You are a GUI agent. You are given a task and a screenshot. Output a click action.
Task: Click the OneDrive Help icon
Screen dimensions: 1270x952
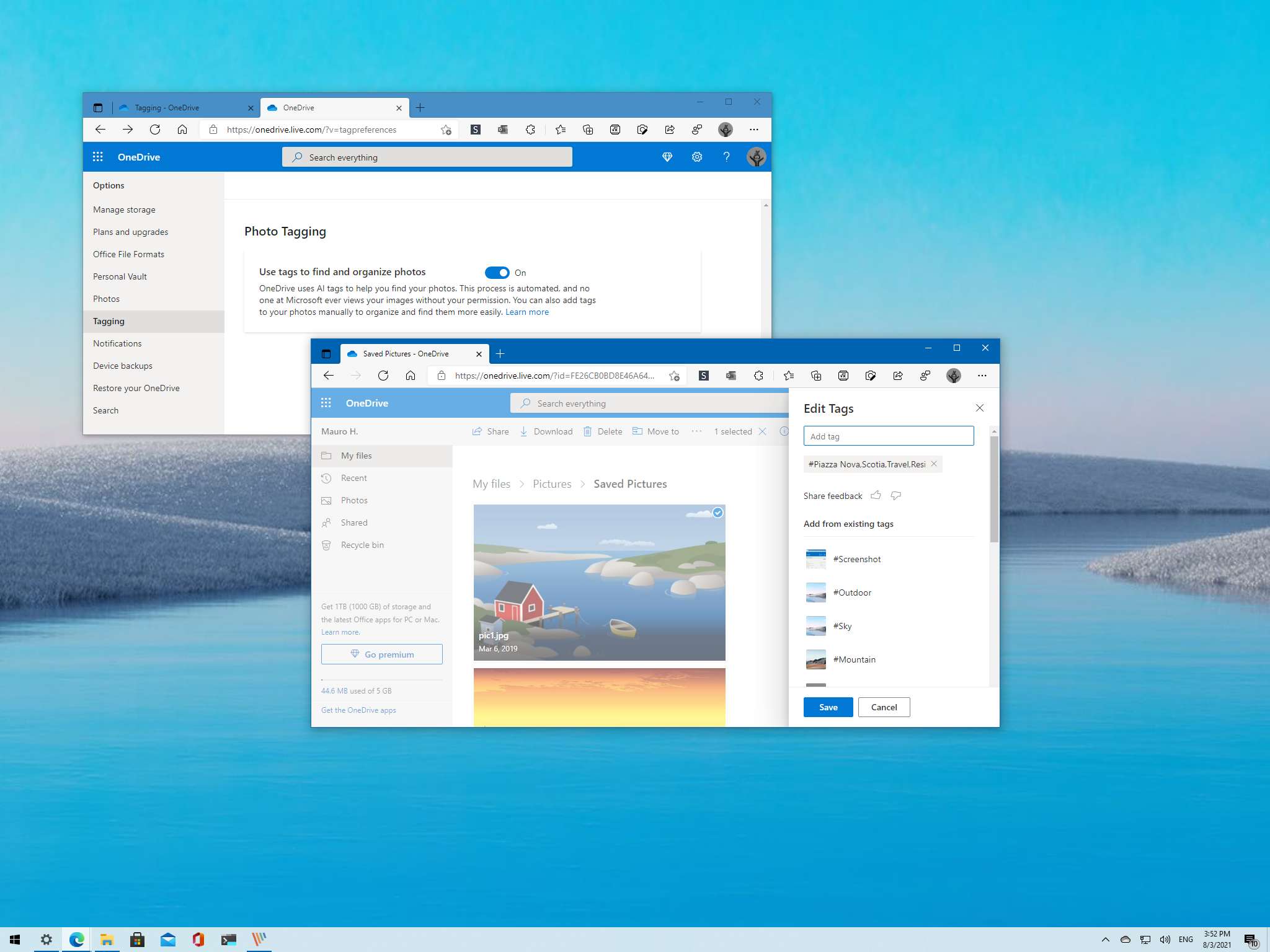click(727, 157)
